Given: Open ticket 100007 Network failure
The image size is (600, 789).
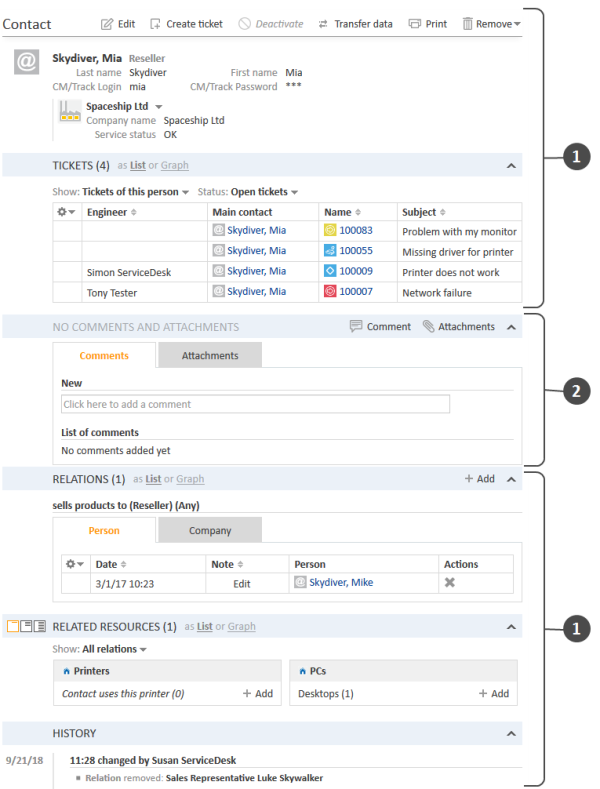Looking at the screenshot, I should pos(355,292).
